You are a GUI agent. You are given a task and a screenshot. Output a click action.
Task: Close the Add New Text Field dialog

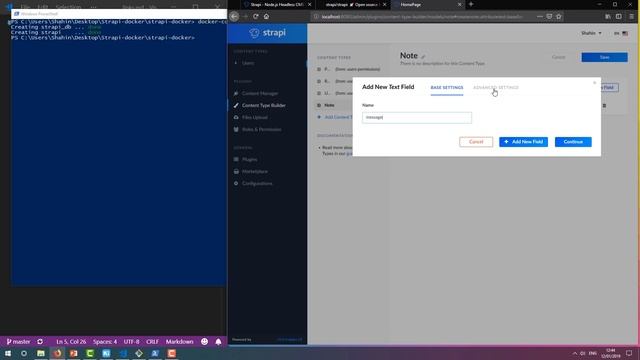594,83
